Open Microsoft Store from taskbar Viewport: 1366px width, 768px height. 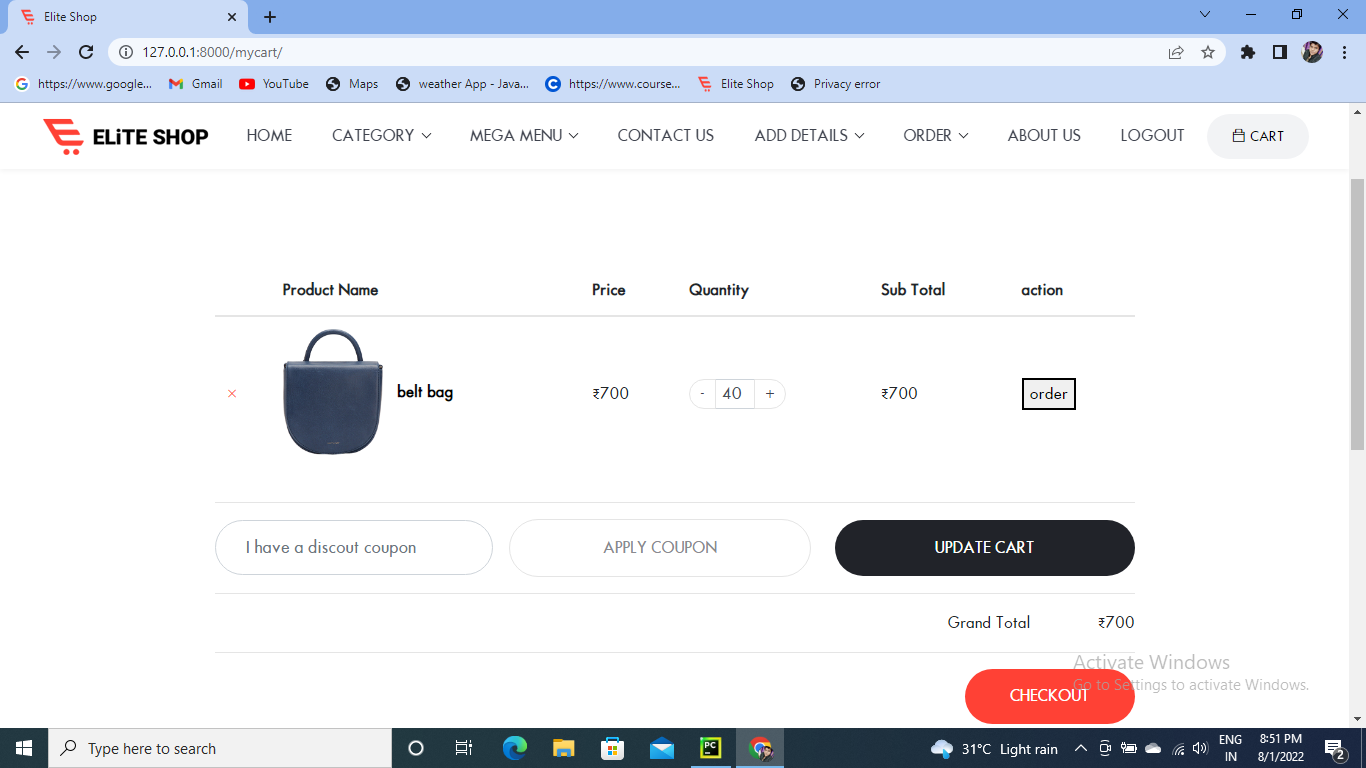(x=612, y=748)
